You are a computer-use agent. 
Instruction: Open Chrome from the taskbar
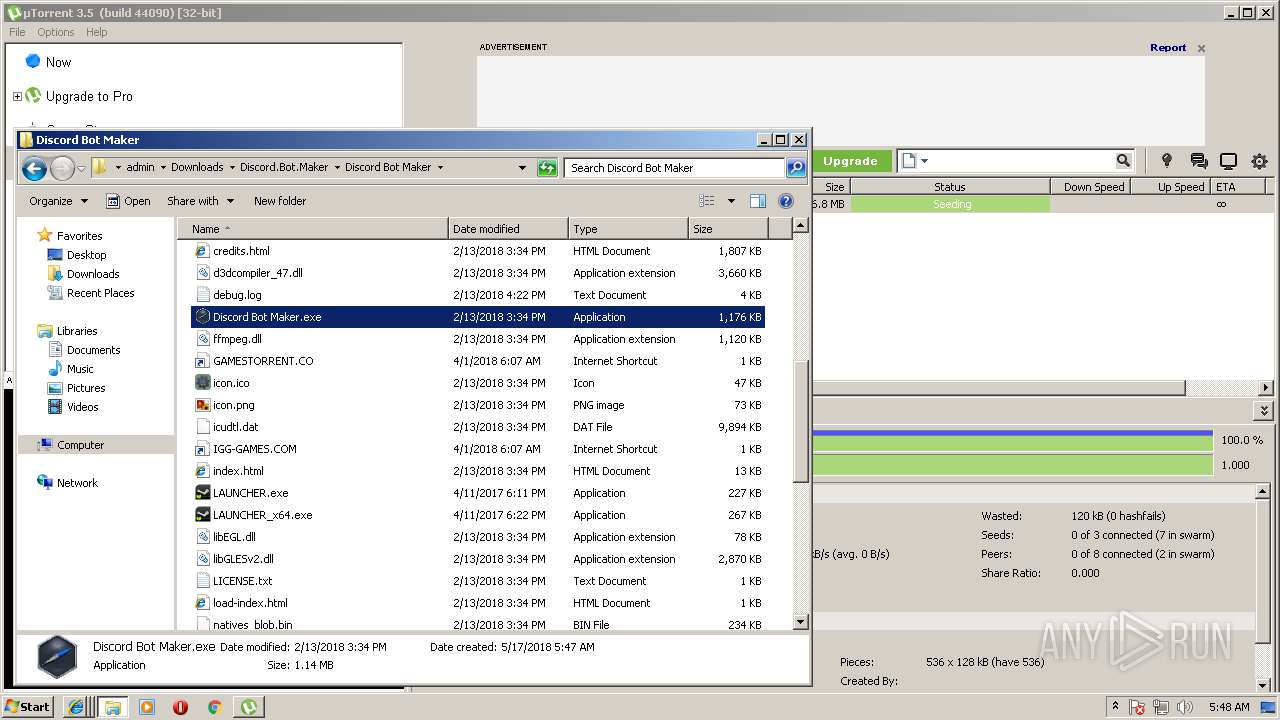click(214, 707)
